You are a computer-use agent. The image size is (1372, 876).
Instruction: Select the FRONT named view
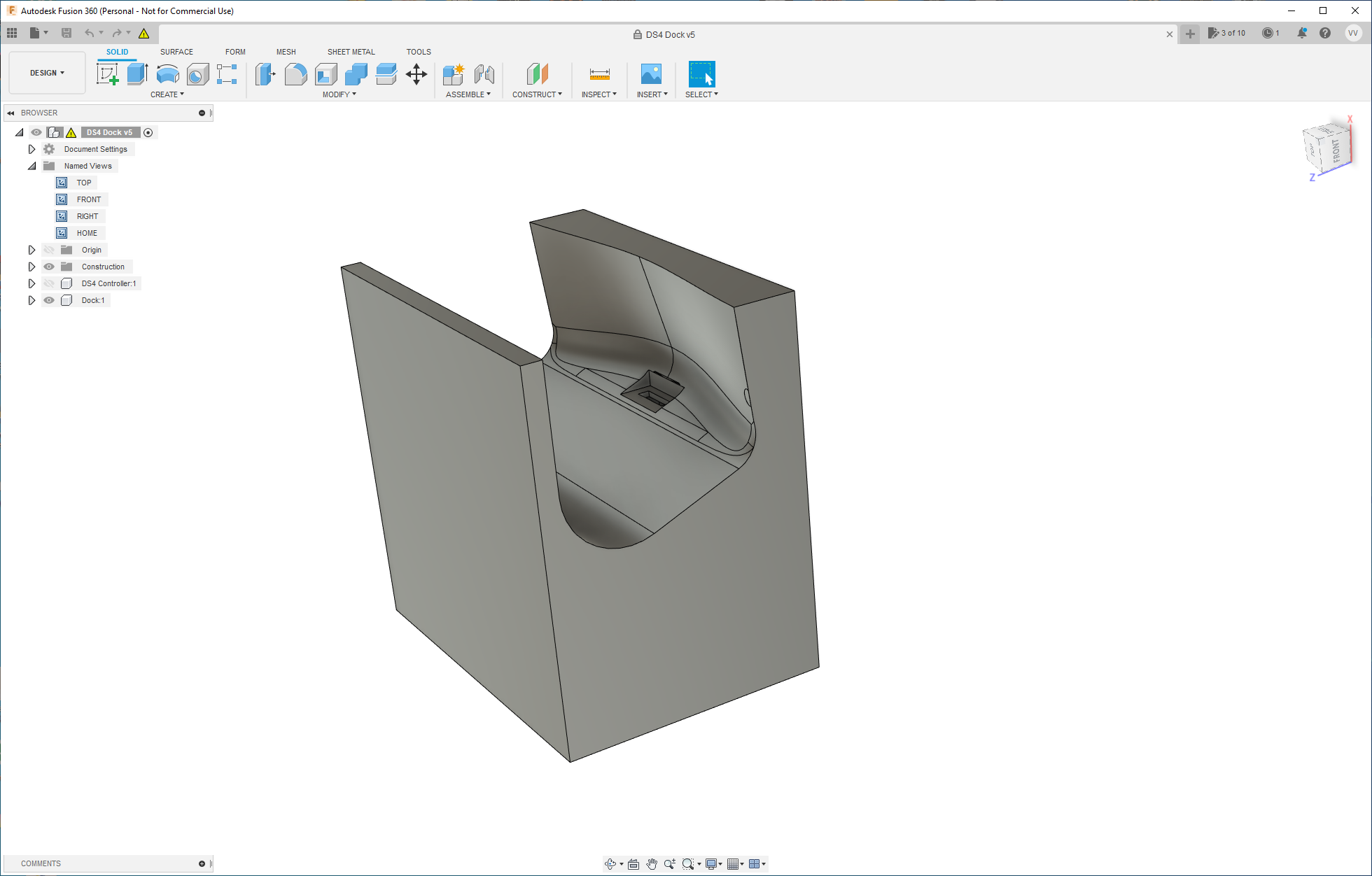[89, 199]
